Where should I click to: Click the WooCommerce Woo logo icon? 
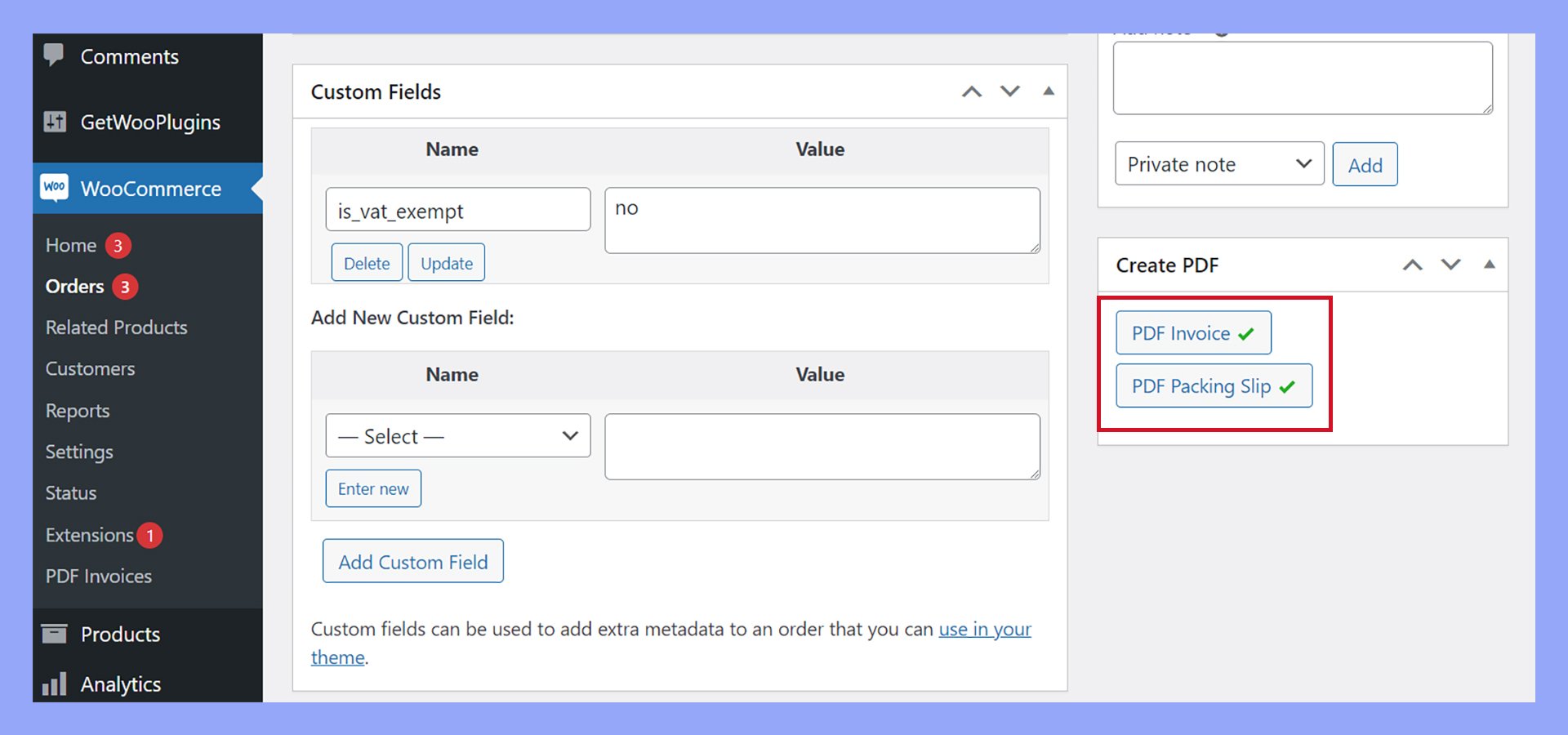coord(55,188)
